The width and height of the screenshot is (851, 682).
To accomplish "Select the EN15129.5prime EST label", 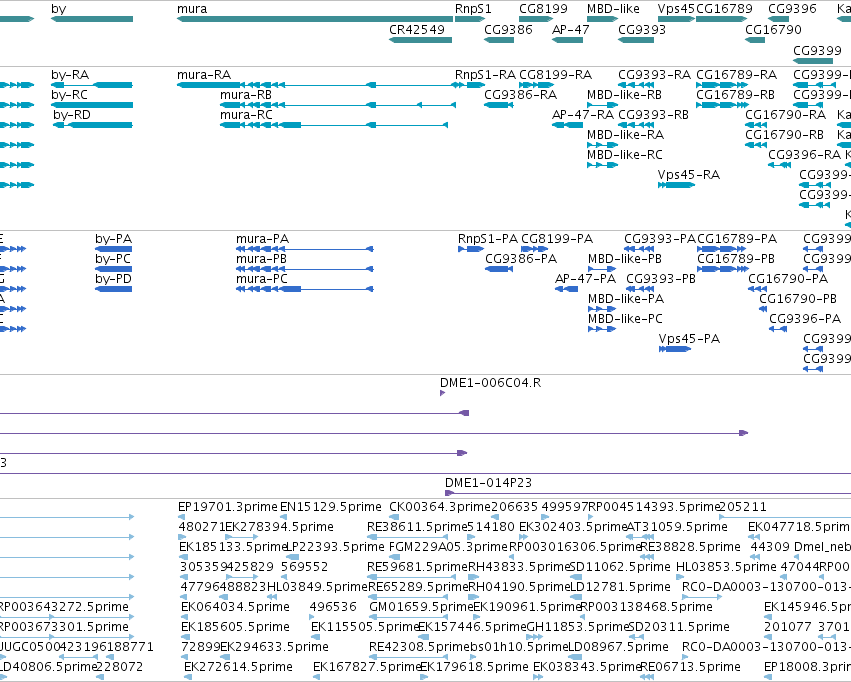I will 331,507.
